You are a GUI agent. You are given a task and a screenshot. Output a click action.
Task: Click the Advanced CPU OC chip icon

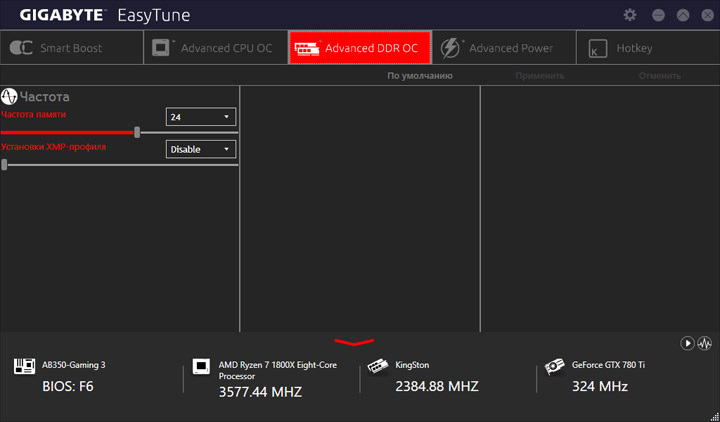click(161, 48)
